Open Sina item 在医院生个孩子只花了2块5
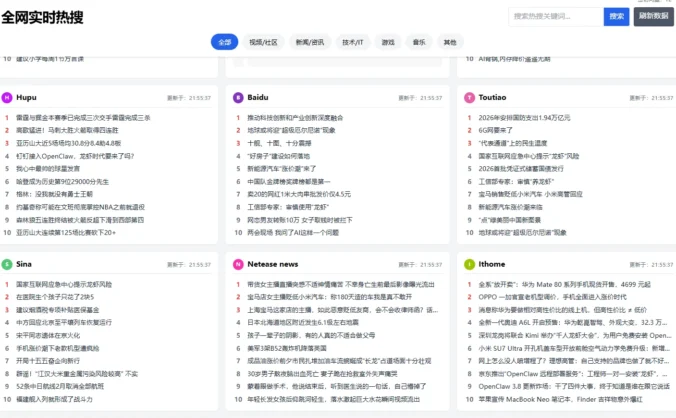The width and height of the screenshot is (676, 418). point(55,297)
